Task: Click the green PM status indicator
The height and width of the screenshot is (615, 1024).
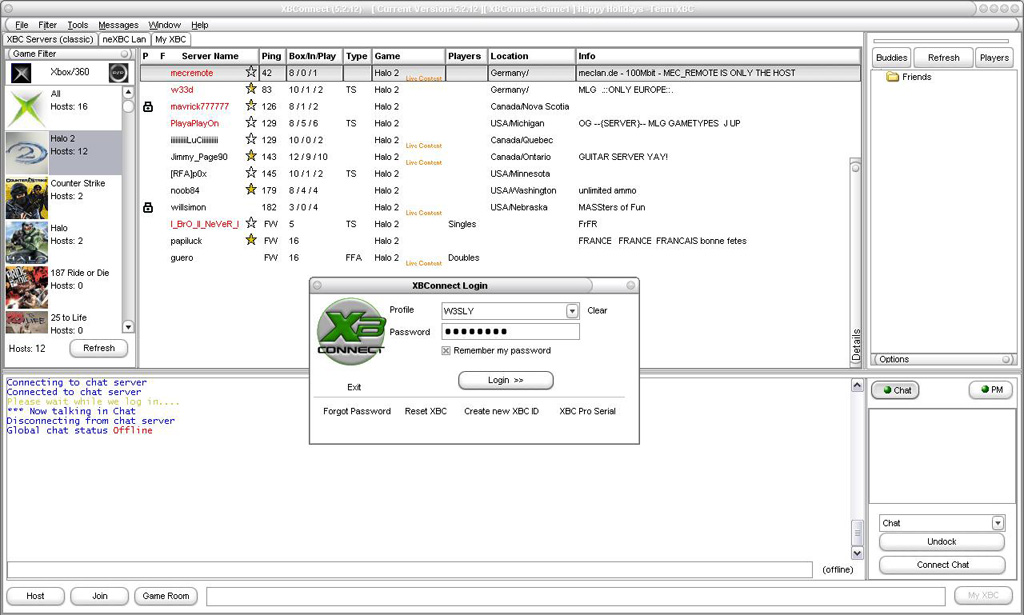Action: click(985, 389)
